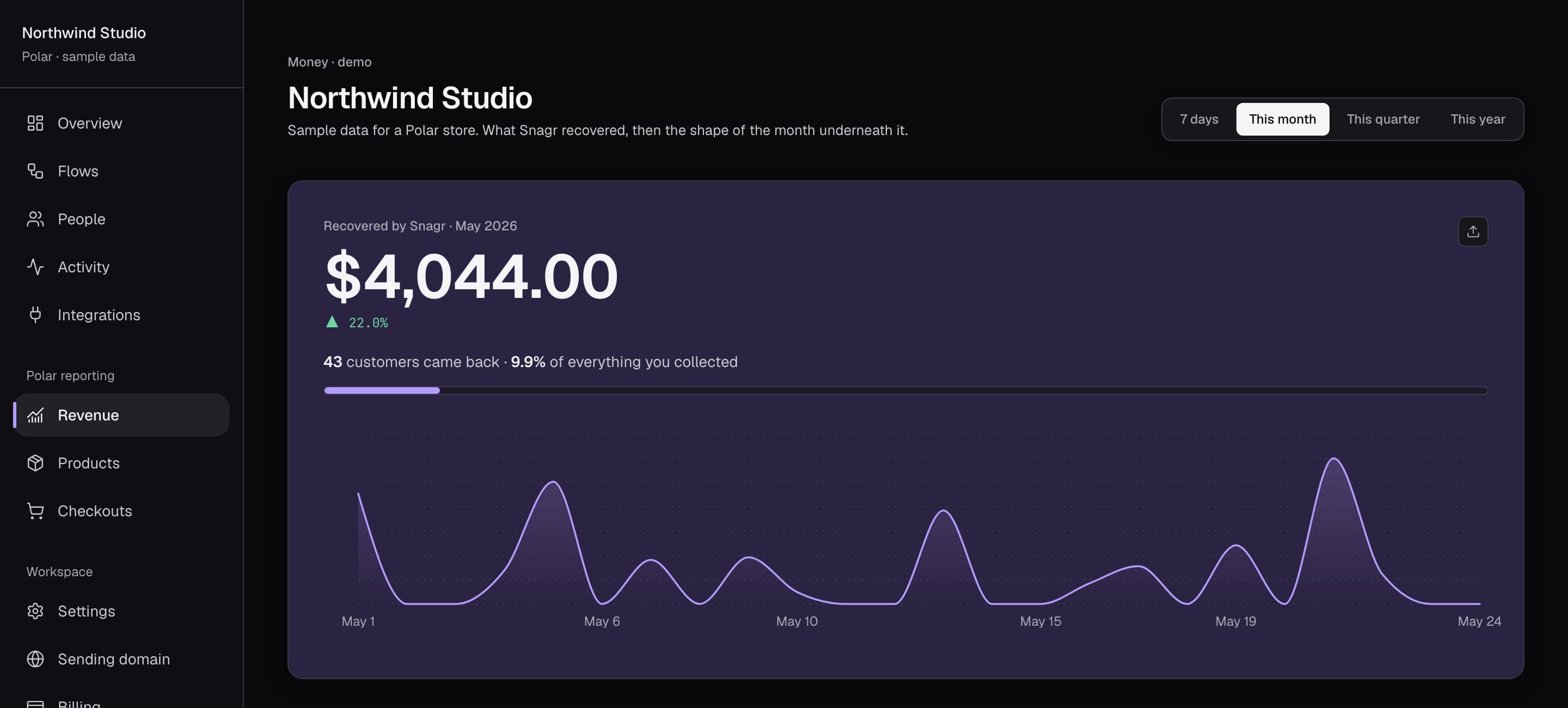Click the May 24 axis label

(x=1479, y=621)
